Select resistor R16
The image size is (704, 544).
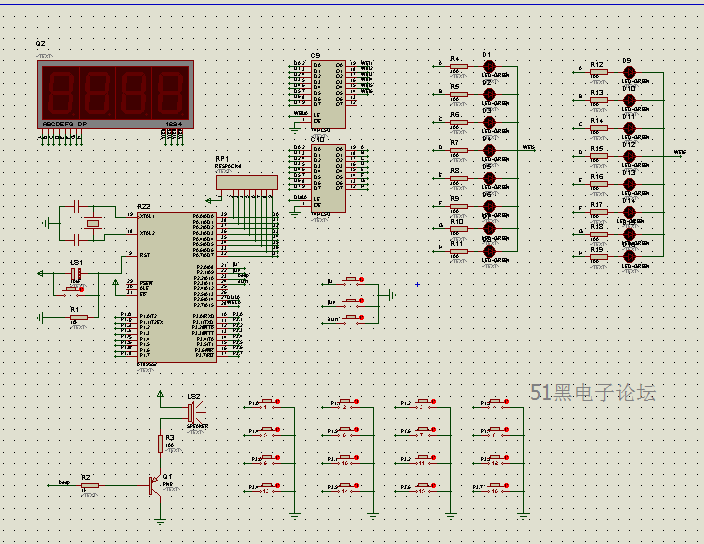click(x=599, y=184)
